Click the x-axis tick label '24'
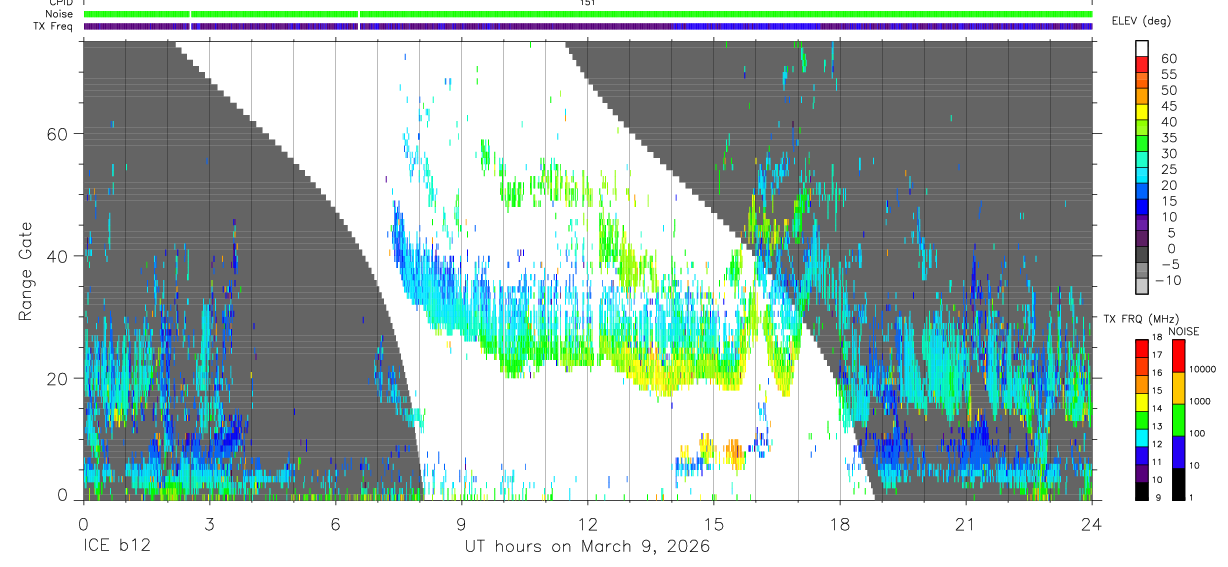The width and height of the screenshot is (1228, 567). click(x=1092, y=524)
